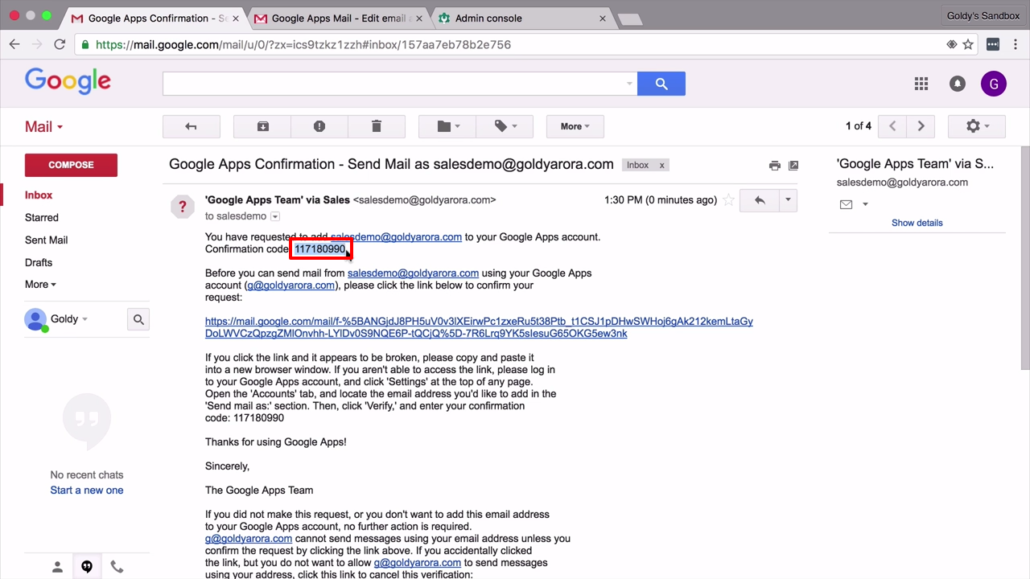Click the browser back arrow
This screenshot has height=579, width=1030.
click(14, 45)
